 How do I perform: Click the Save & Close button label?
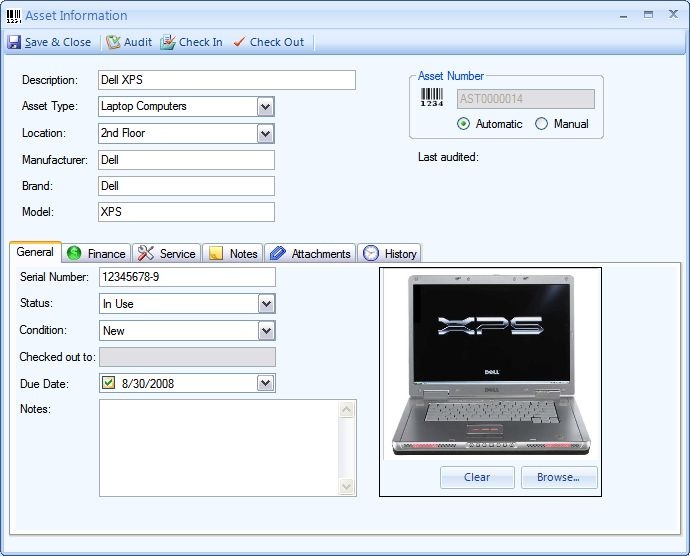point(58,42)
